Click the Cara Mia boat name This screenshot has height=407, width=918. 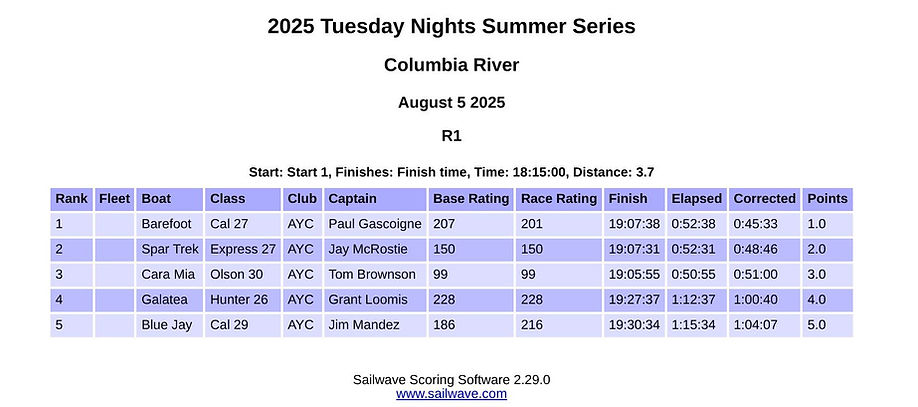click(x=167, y=274)
